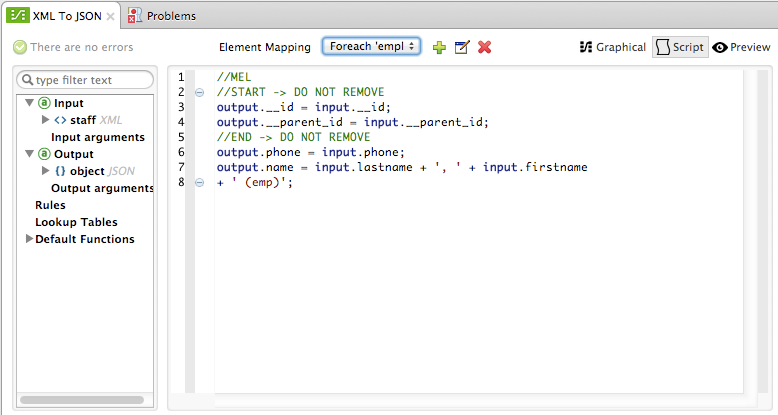Open the Foreach 'empl' element mapping dropdown

(371, 47)
